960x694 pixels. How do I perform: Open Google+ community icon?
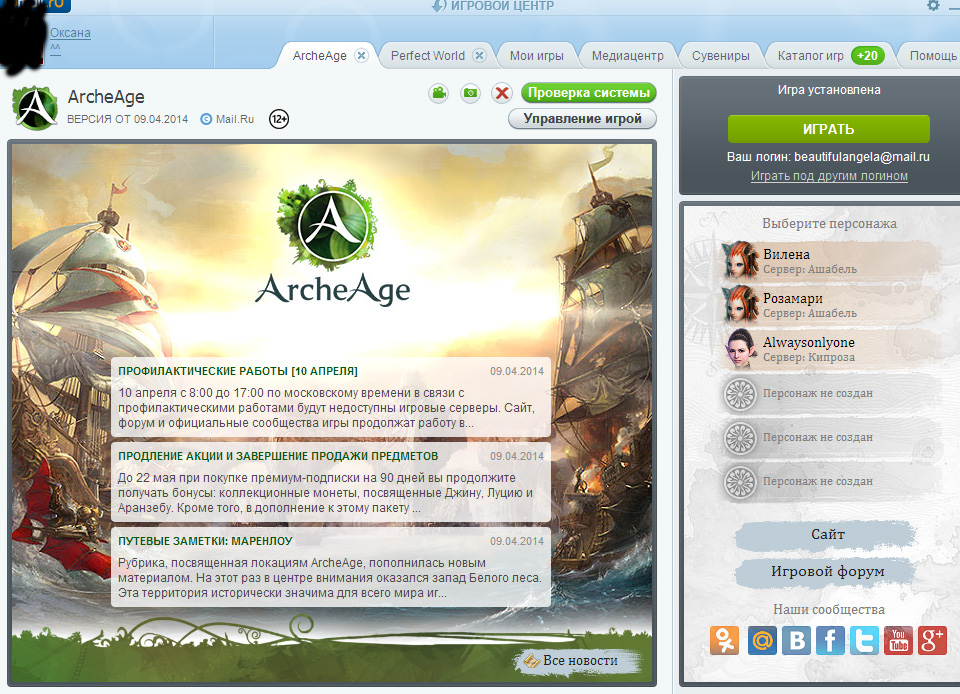click(932, 641)
